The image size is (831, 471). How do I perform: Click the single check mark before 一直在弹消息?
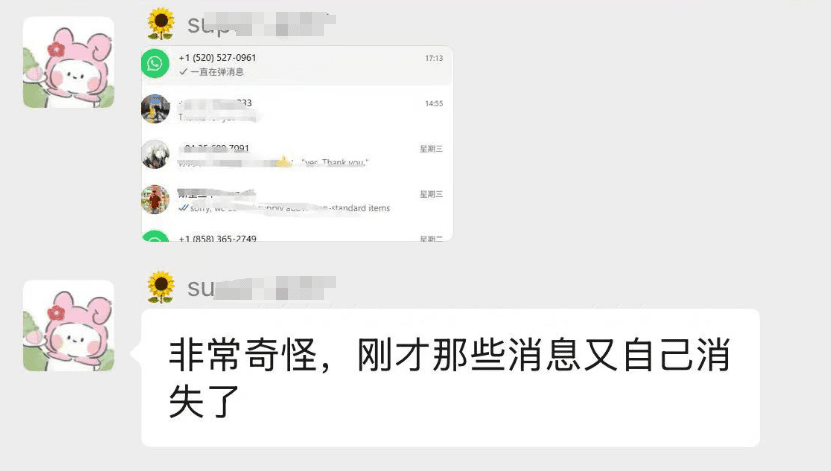(183, 72)
